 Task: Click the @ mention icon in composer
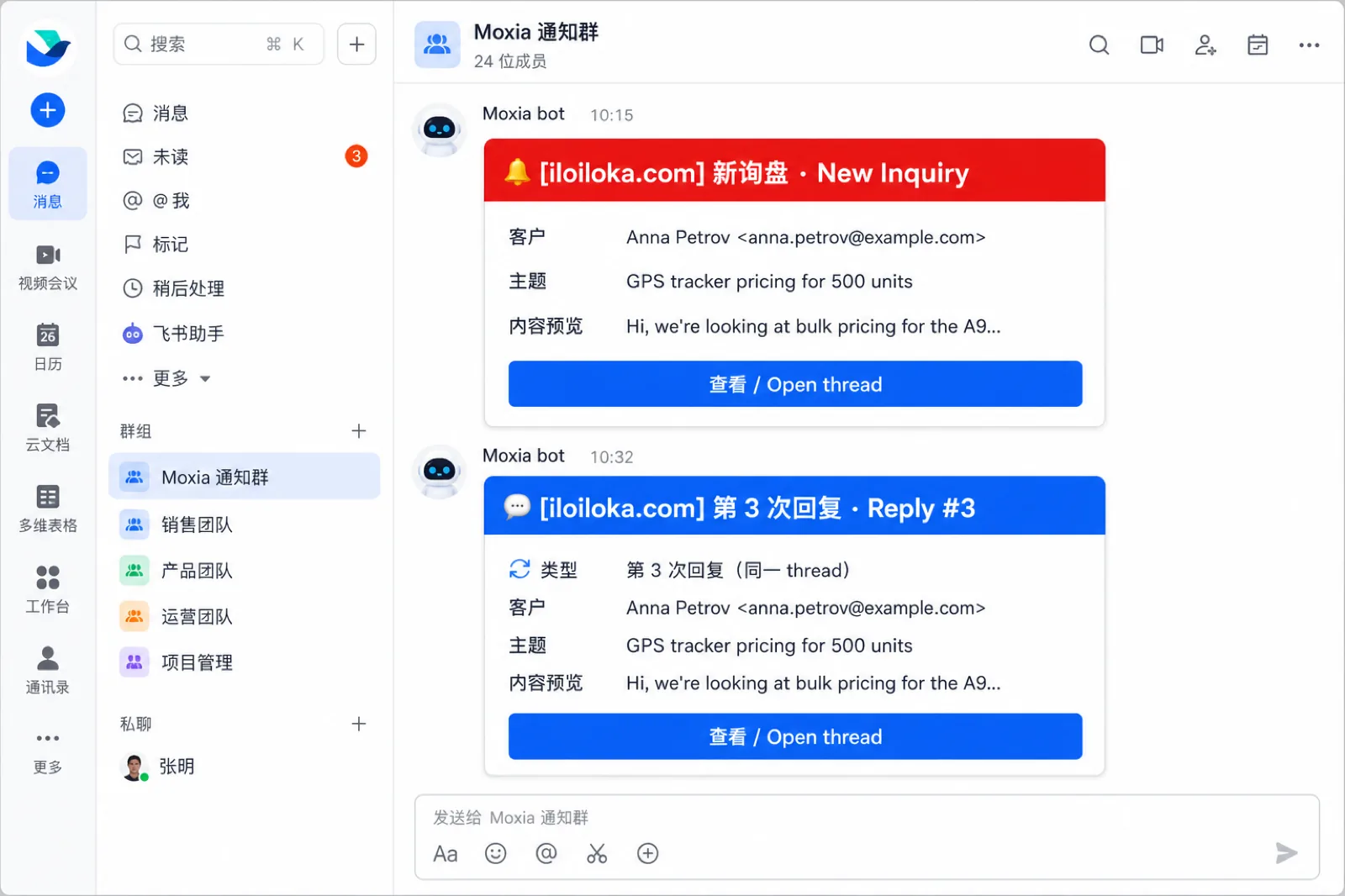pyautogui.click(x=546, y=854)
